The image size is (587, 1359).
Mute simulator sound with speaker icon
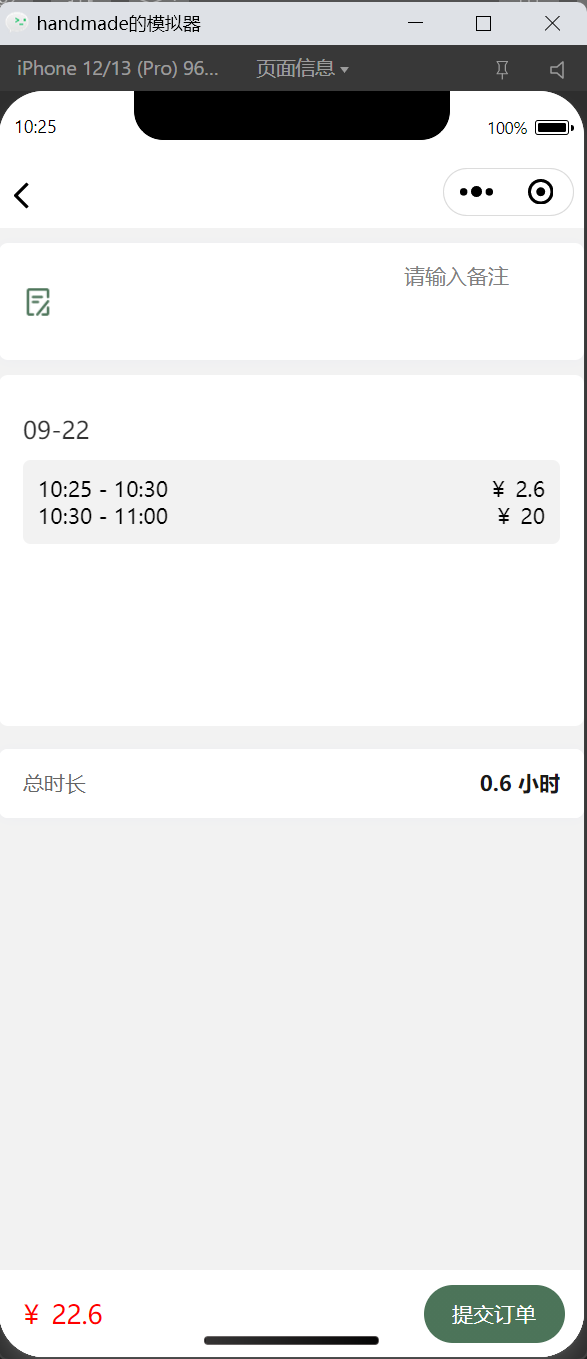(x=557, y=69)
